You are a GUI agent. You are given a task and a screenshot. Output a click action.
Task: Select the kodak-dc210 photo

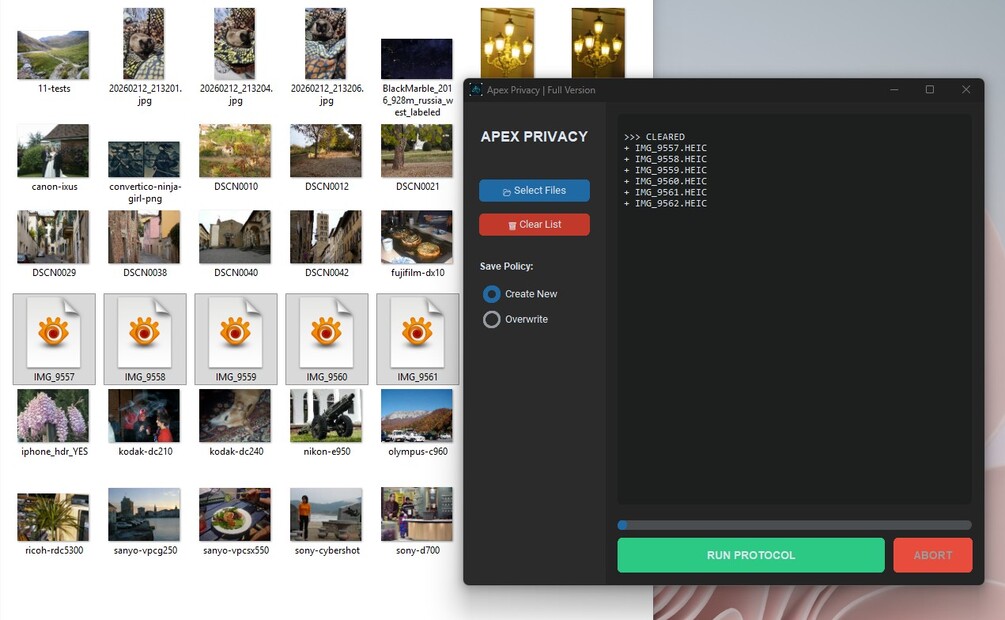pyautogui.click(x=144, y=415)
